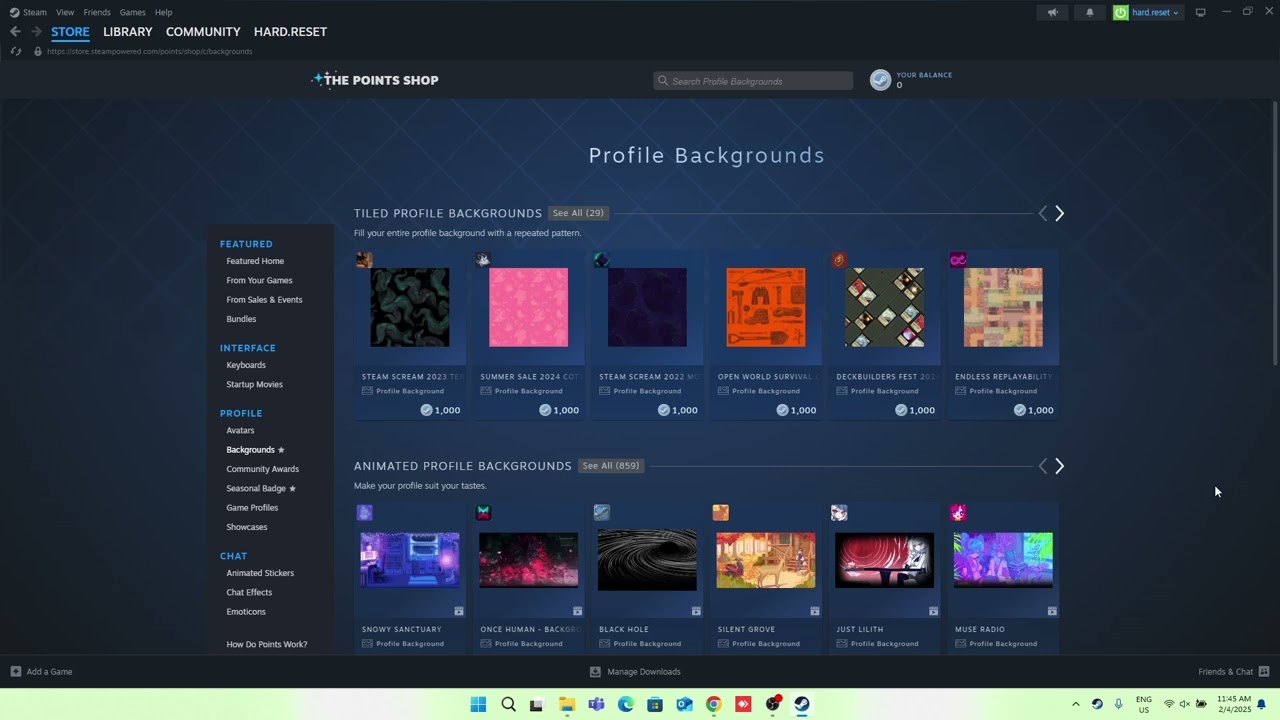Click Endless Replayability game icon
The image size is (1280, 720).
[958, 260]
